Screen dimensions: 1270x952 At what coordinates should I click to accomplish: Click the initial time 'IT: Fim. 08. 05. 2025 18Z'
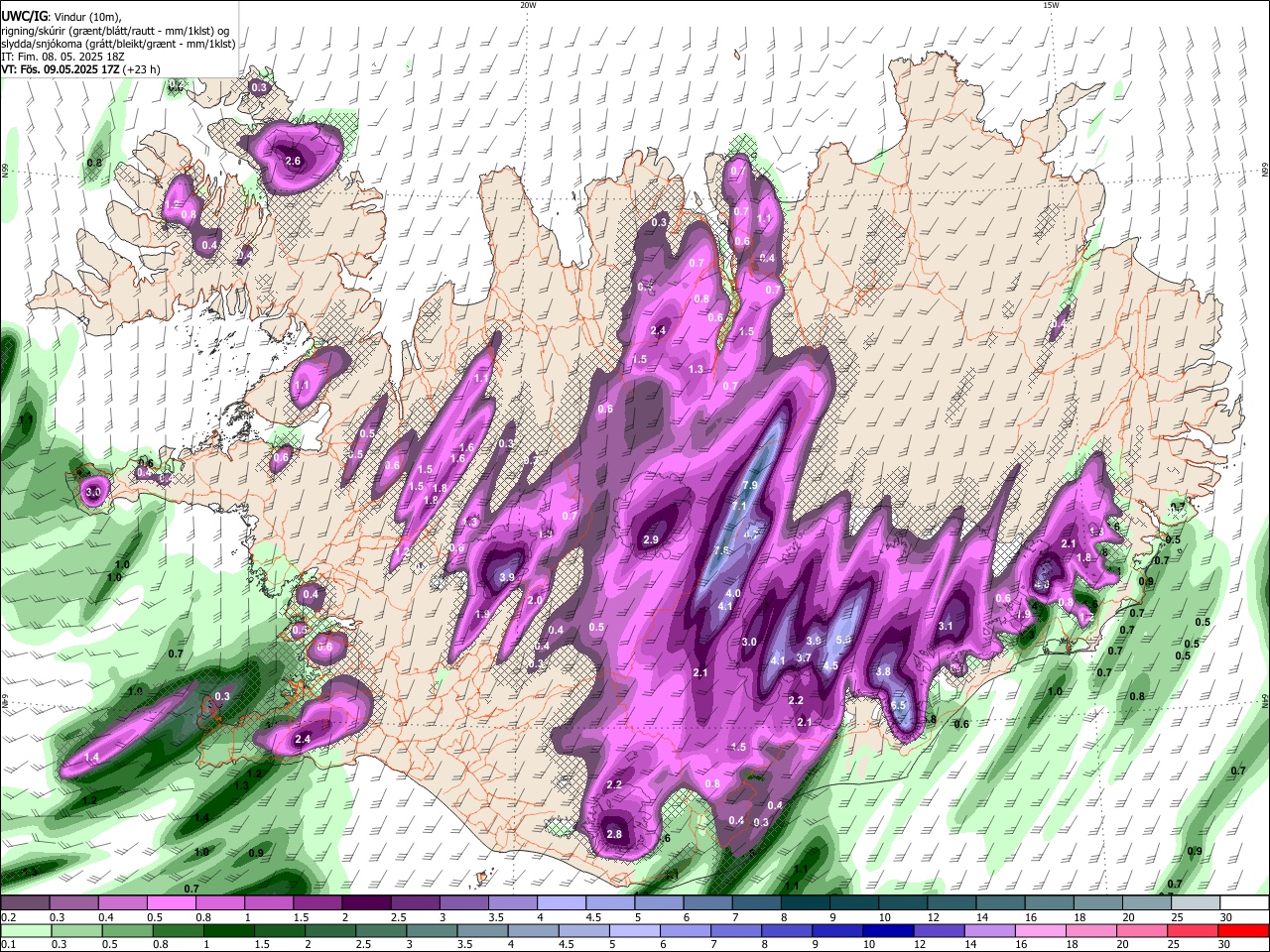[x=61, y=57]
